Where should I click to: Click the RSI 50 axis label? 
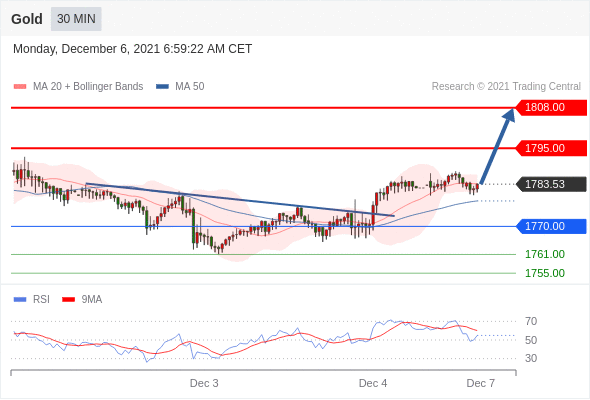coord(531,340)
